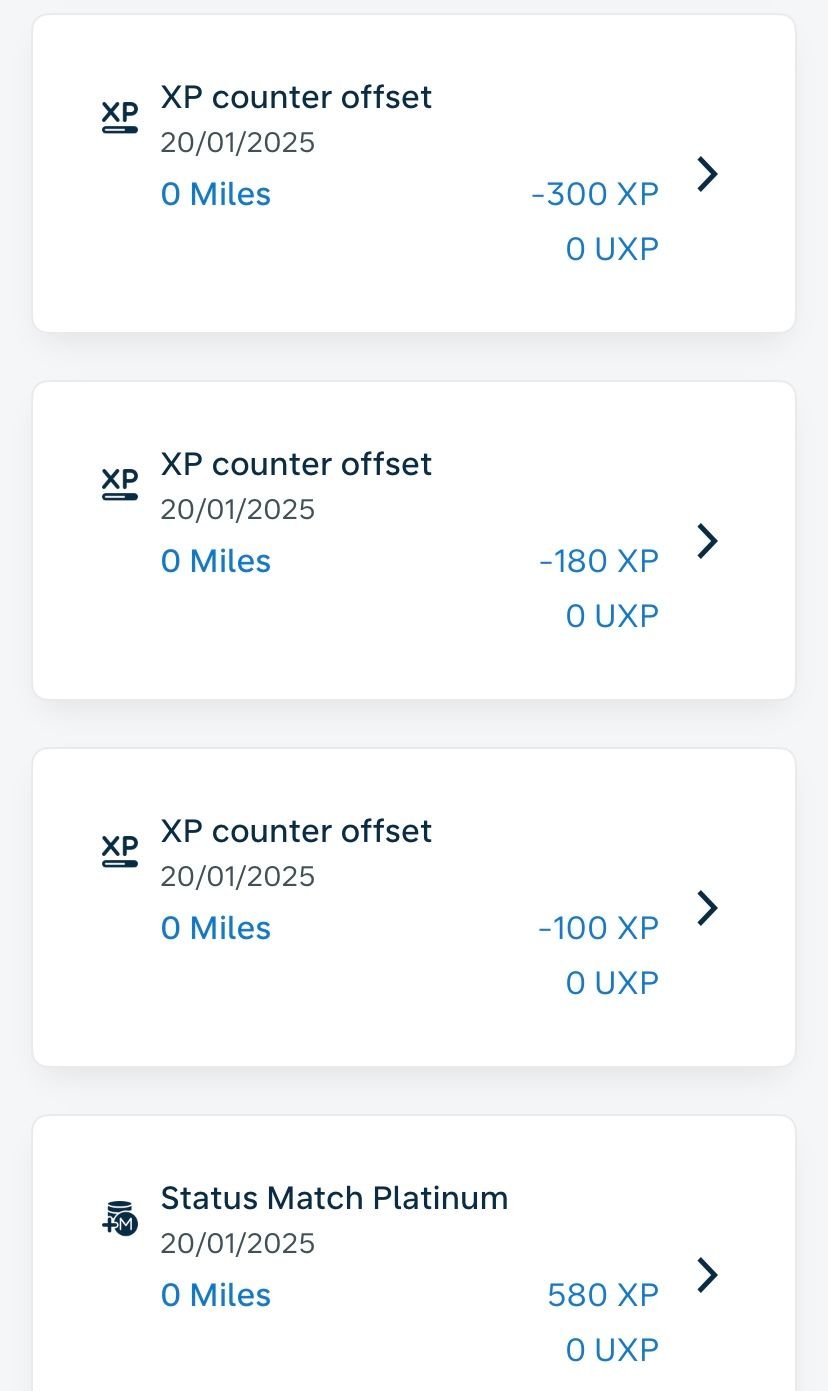Click the XP icon on the -180 XP card

pos(120,484)
